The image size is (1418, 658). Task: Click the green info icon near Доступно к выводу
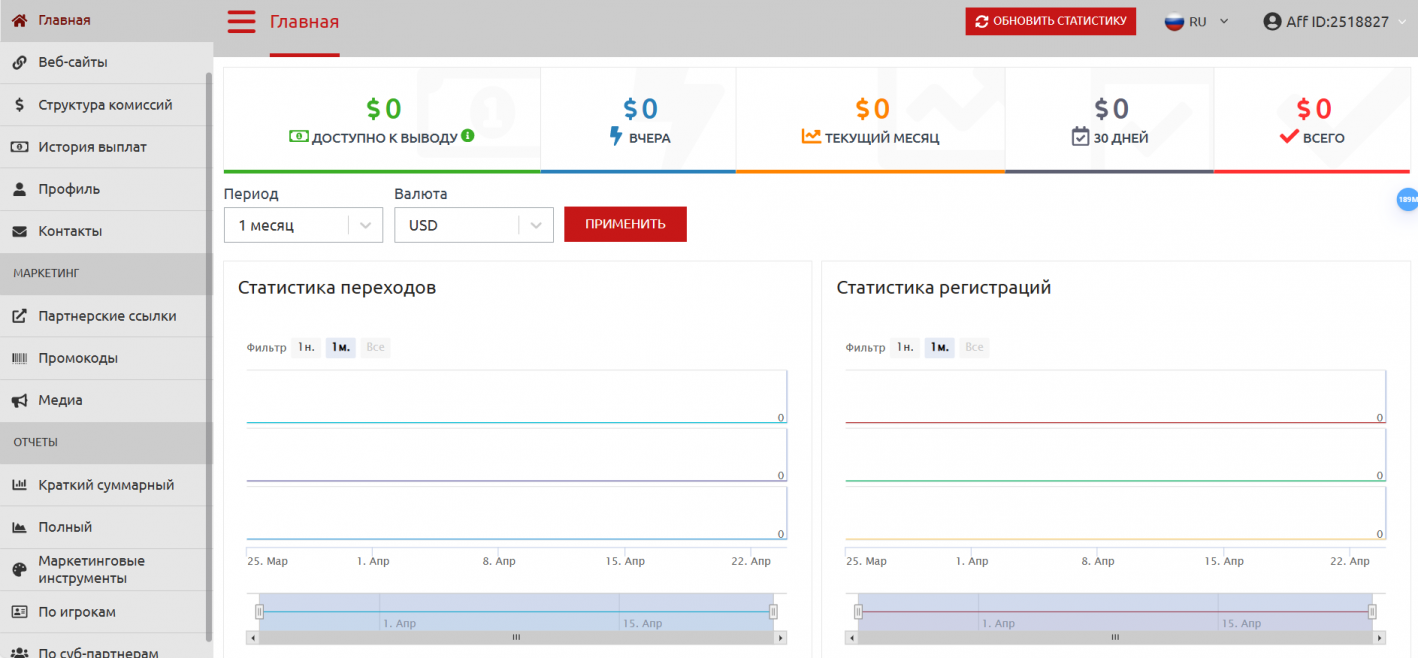467,136
